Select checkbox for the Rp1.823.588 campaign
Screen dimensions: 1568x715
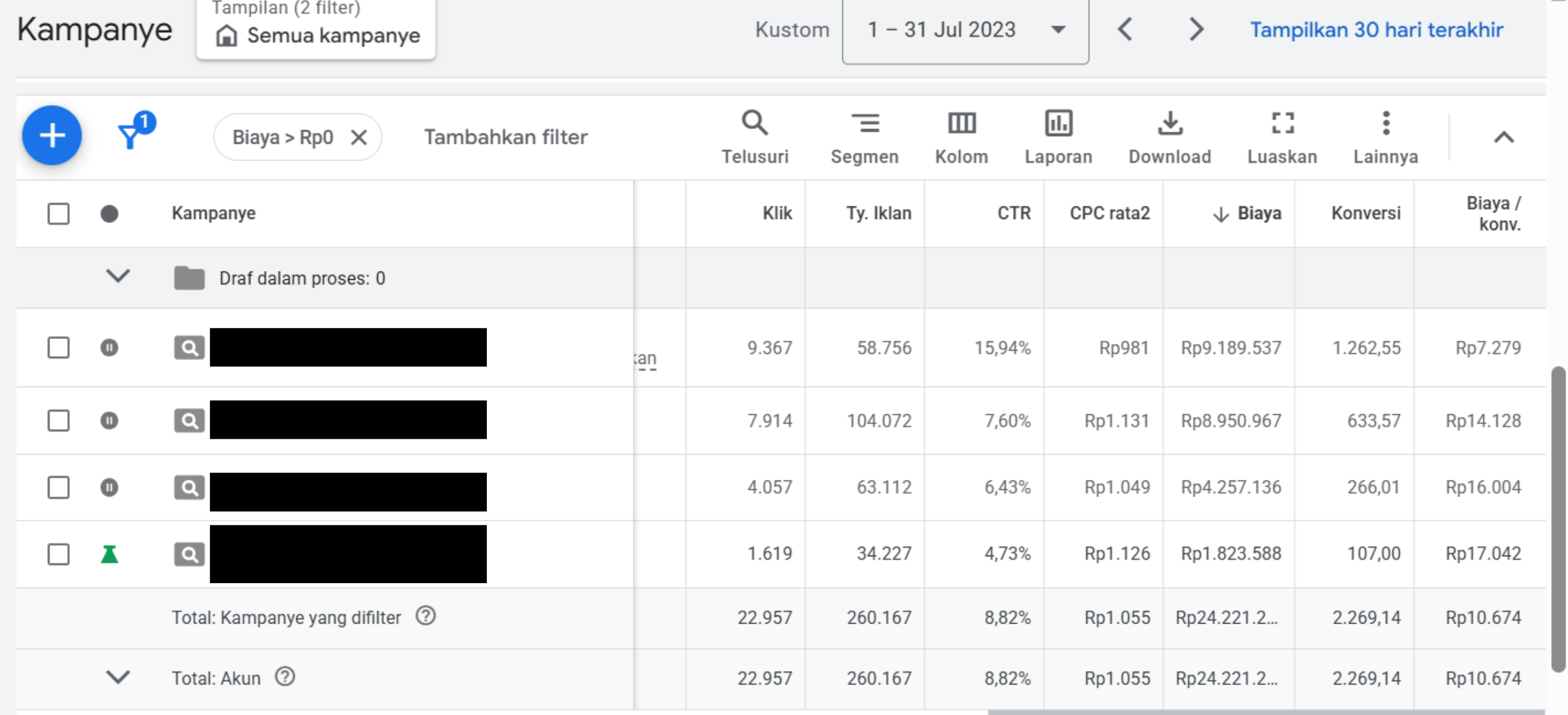(x=58, y=554)
